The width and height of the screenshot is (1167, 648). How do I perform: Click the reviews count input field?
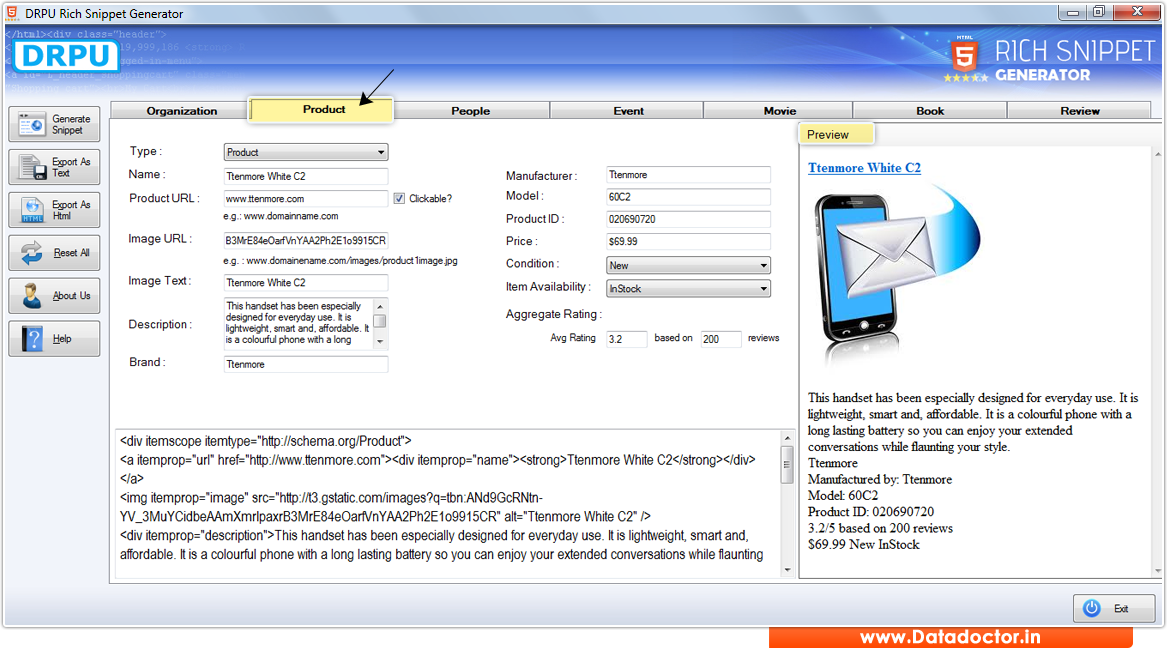pyautogui.click(x=721, y=339)
